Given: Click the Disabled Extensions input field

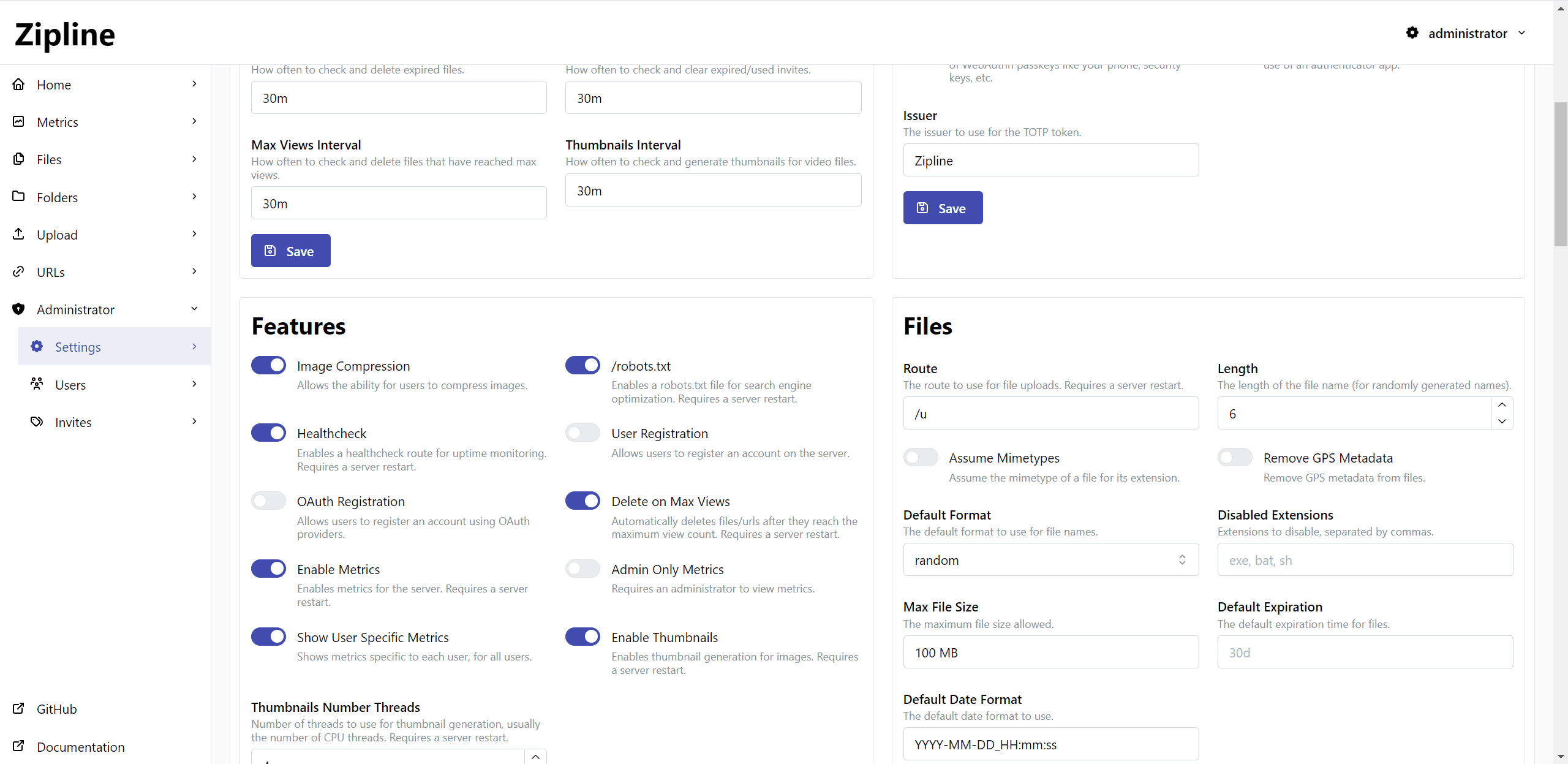Looking at the screenshot, I should tap(1364, 559).
